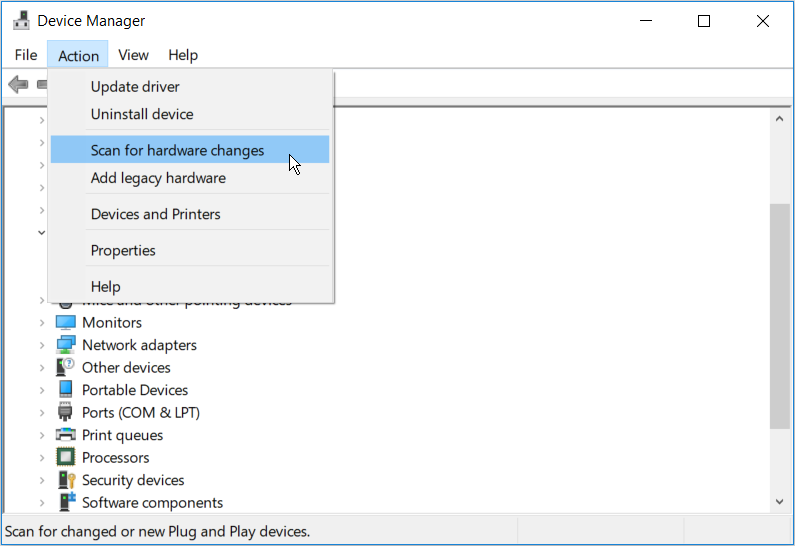
Task: Choose Uninstall device from the menu
Action: [x=190, y=114]
